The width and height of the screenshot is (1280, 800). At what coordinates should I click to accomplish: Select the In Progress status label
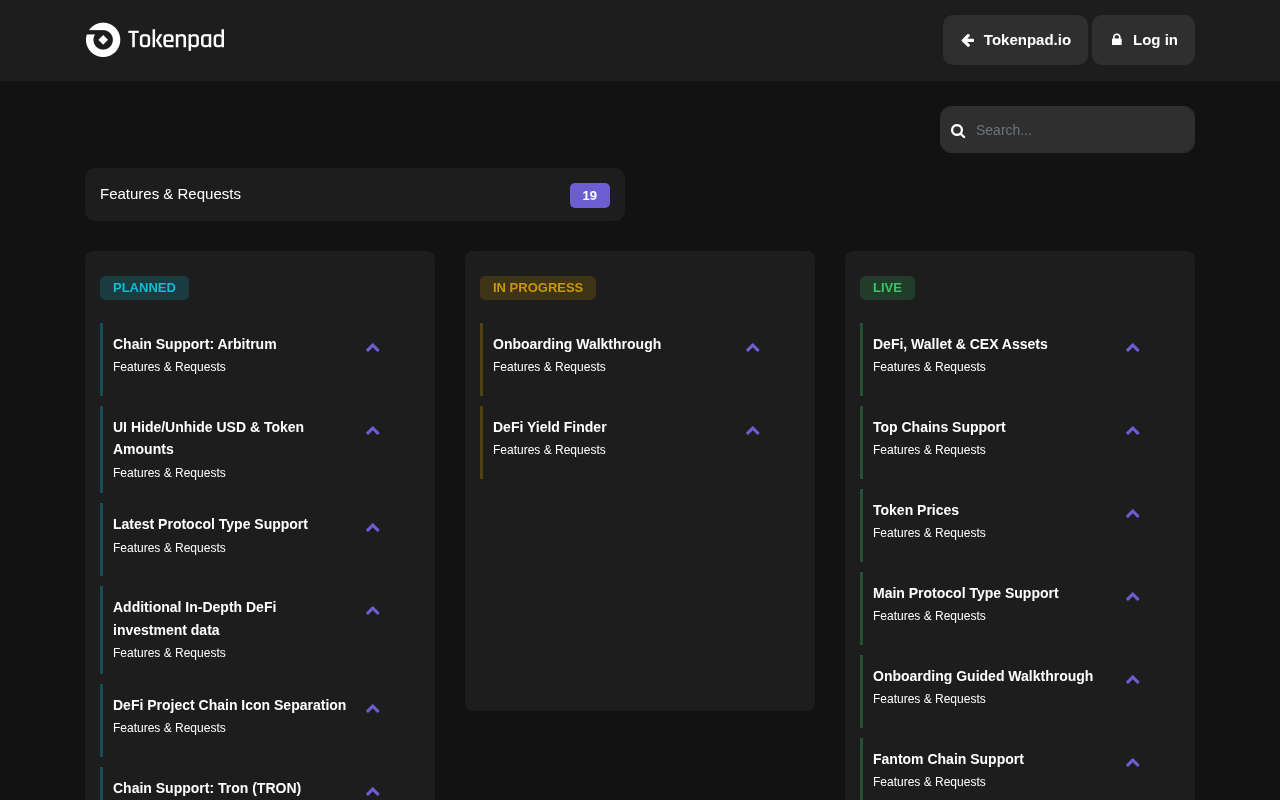tap(538, 288)
